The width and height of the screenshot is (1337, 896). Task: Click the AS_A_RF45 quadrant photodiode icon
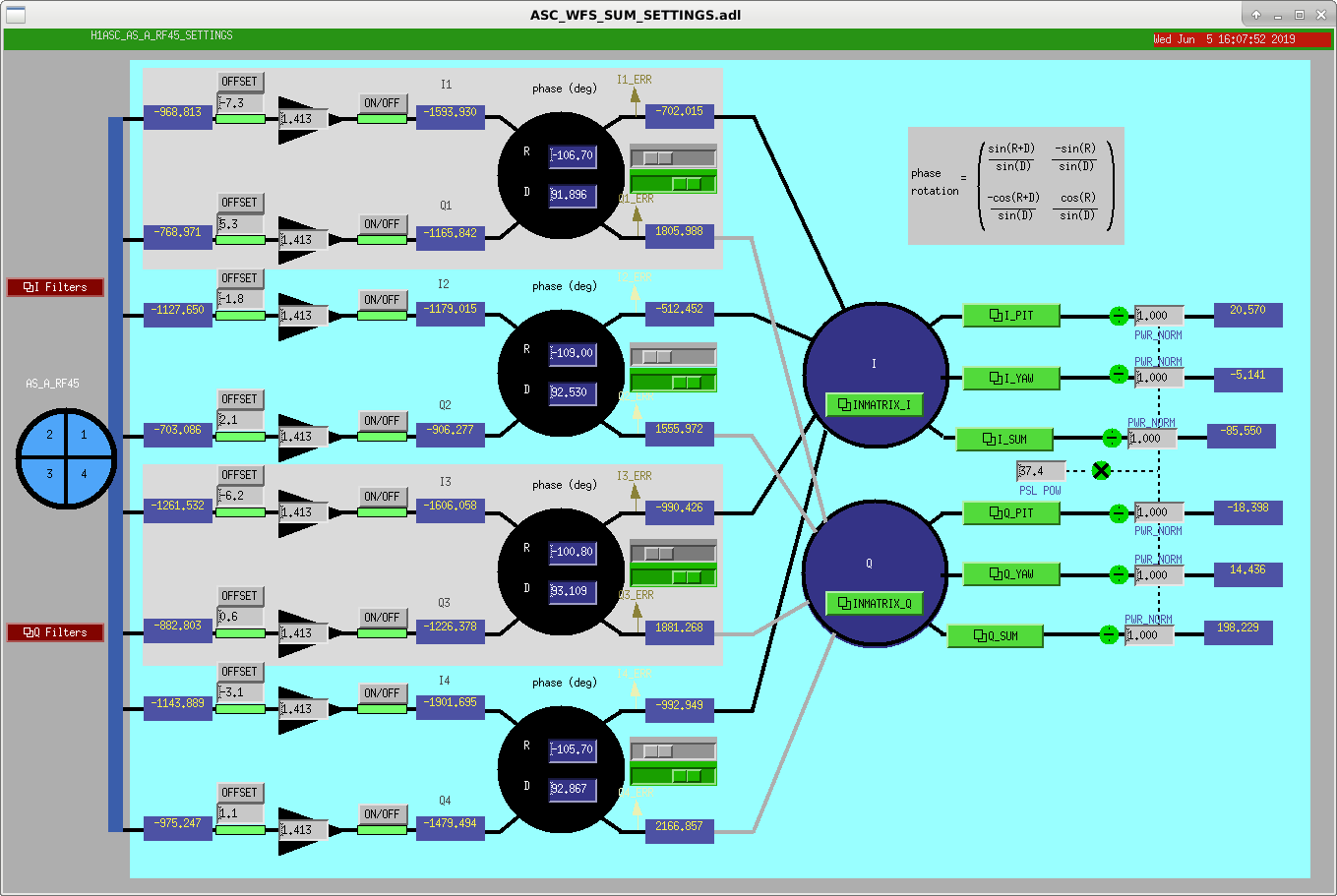pos(67,457)
